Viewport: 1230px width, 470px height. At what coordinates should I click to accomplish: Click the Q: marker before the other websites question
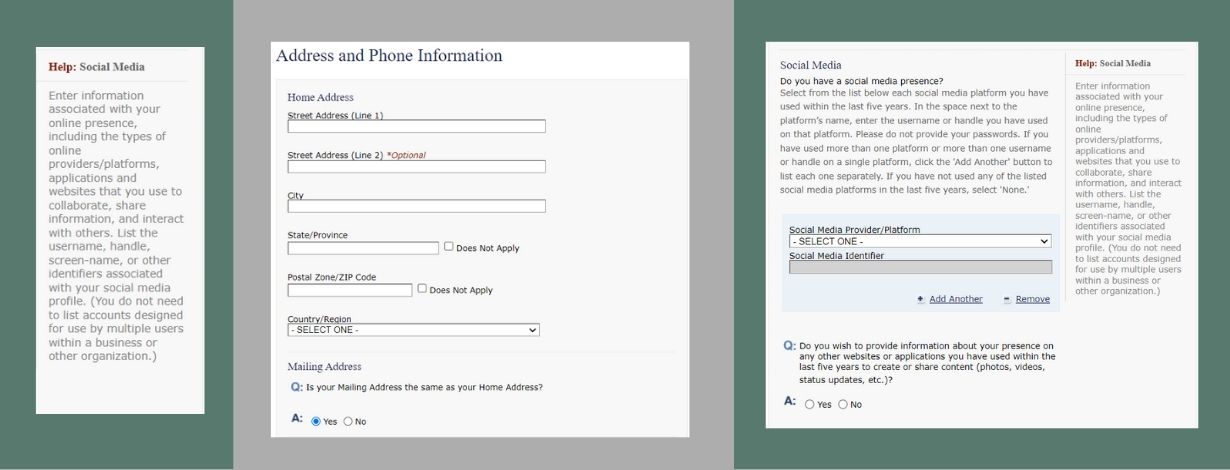click(789, 345)
